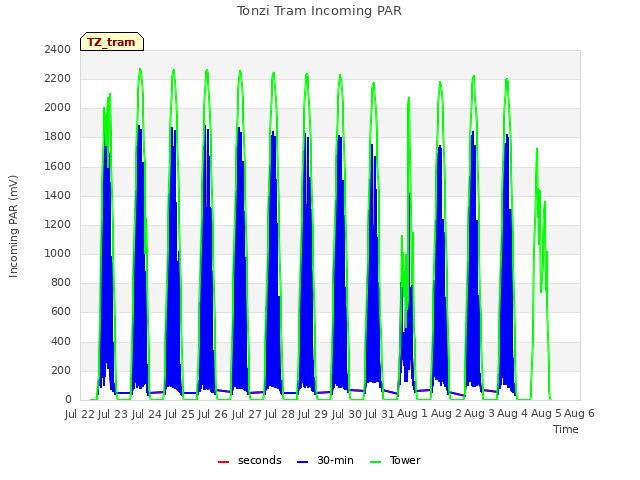Image resolution: width=640 pixels, height=480 pixels.
Task: Click the 200 y-axis tick label
Action: [61, 370]
